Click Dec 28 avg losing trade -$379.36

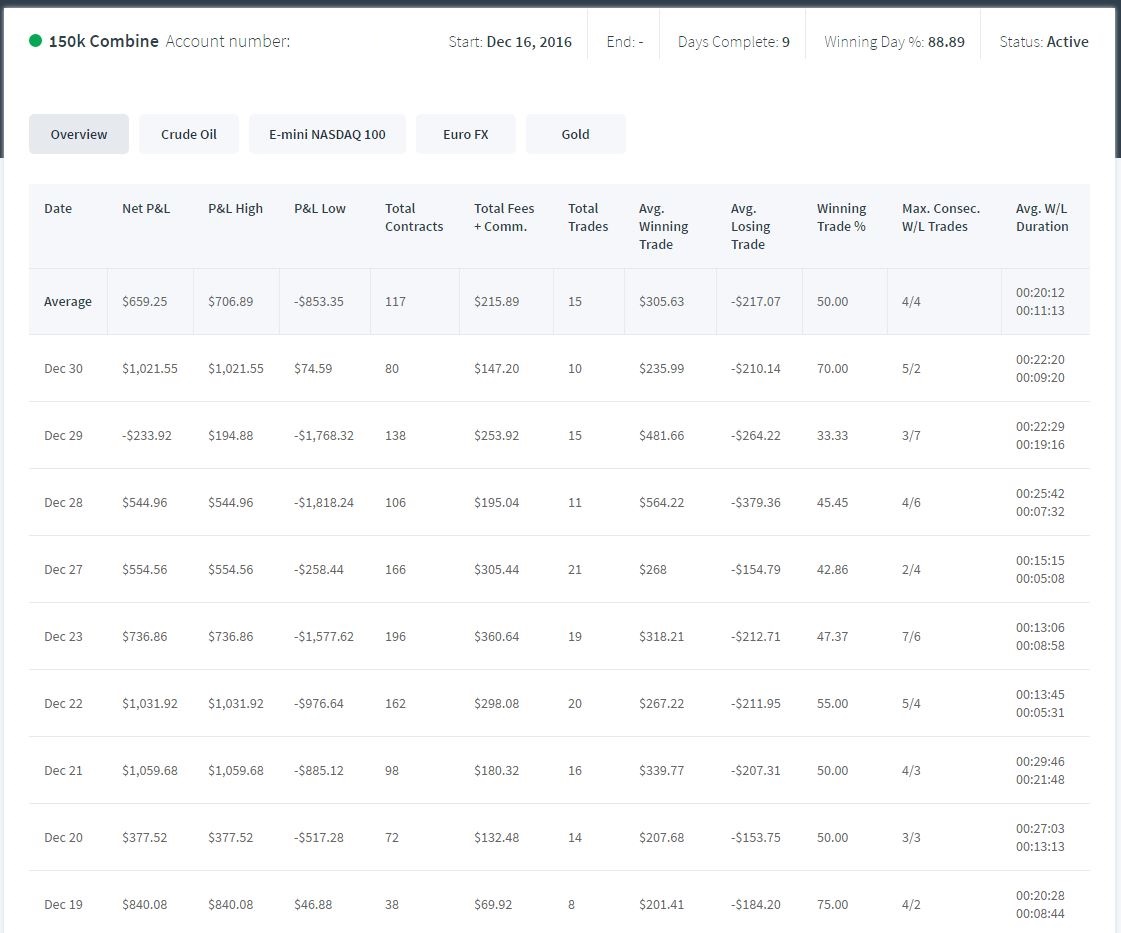(756, 503)
